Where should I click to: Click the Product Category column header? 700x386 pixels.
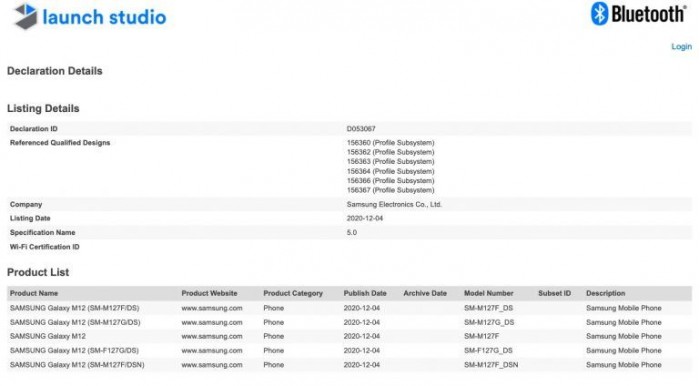293,293
